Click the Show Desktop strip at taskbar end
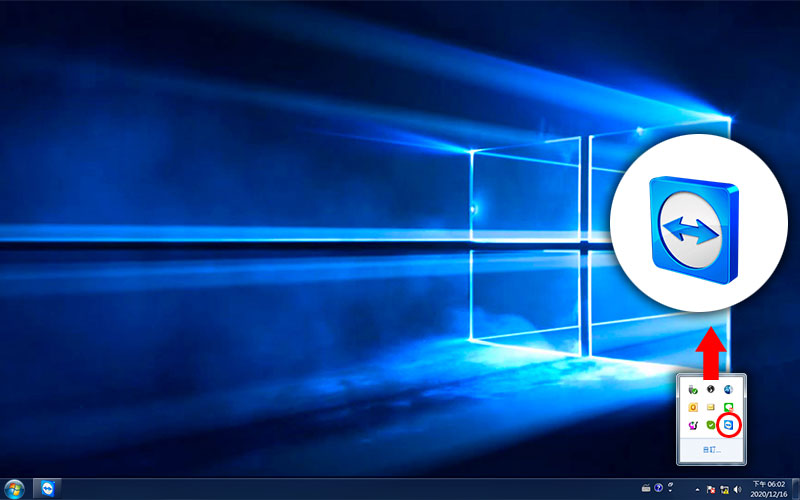This screenshot has height=500, width=800. 795,489
